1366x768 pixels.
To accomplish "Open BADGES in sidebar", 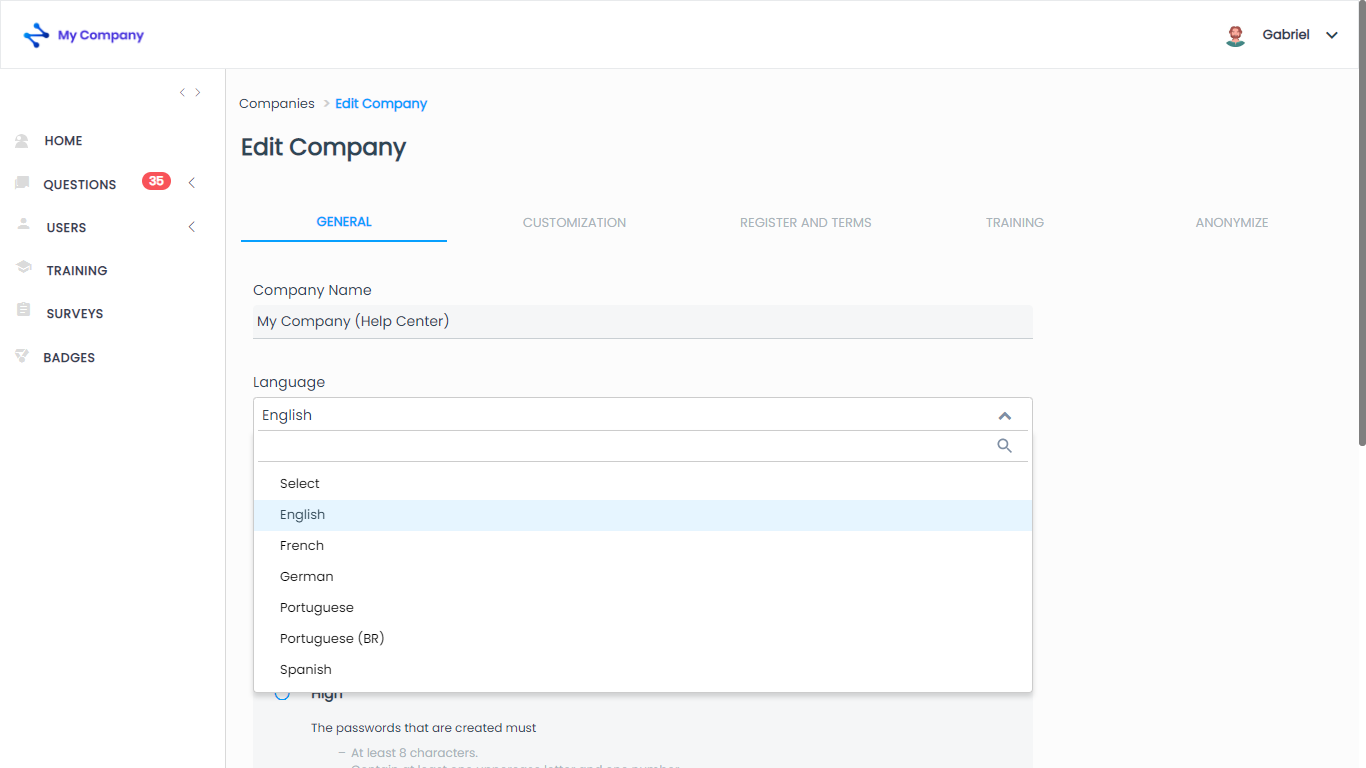I will click(69, 358).
